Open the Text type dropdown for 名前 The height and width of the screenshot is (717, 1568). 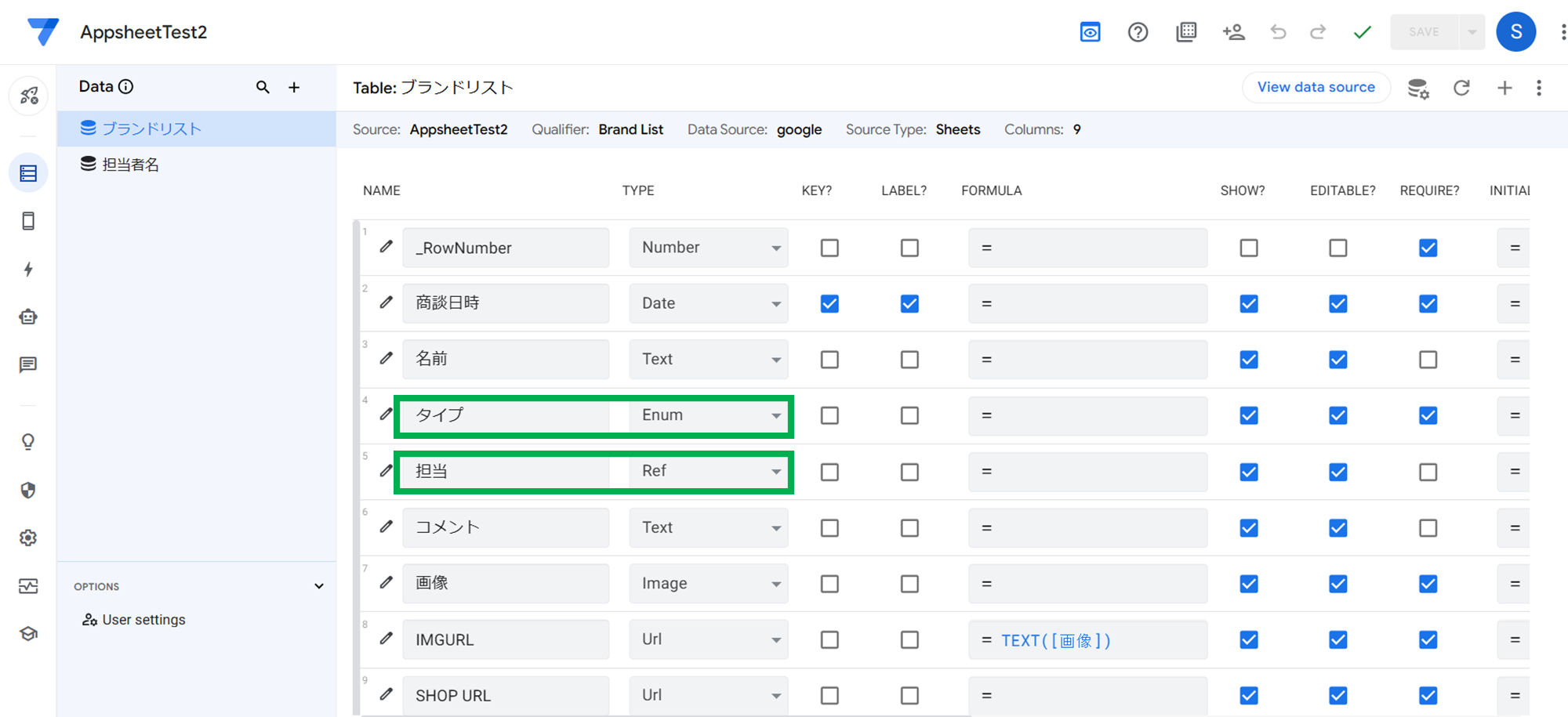pos(709,359)
